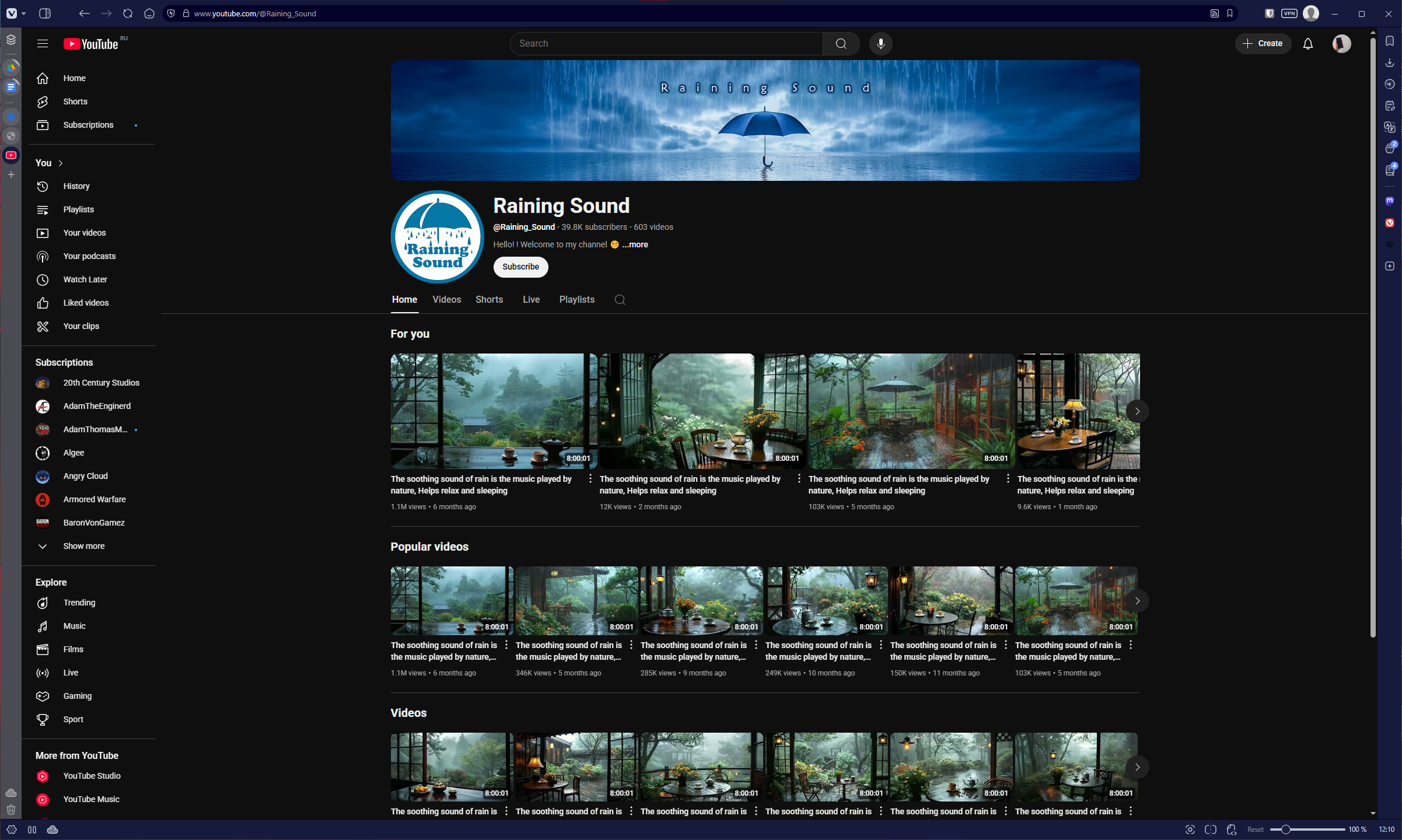The image size is (1402, 840).
Task: Open options menu for the 346K views video
Action: 631,645
